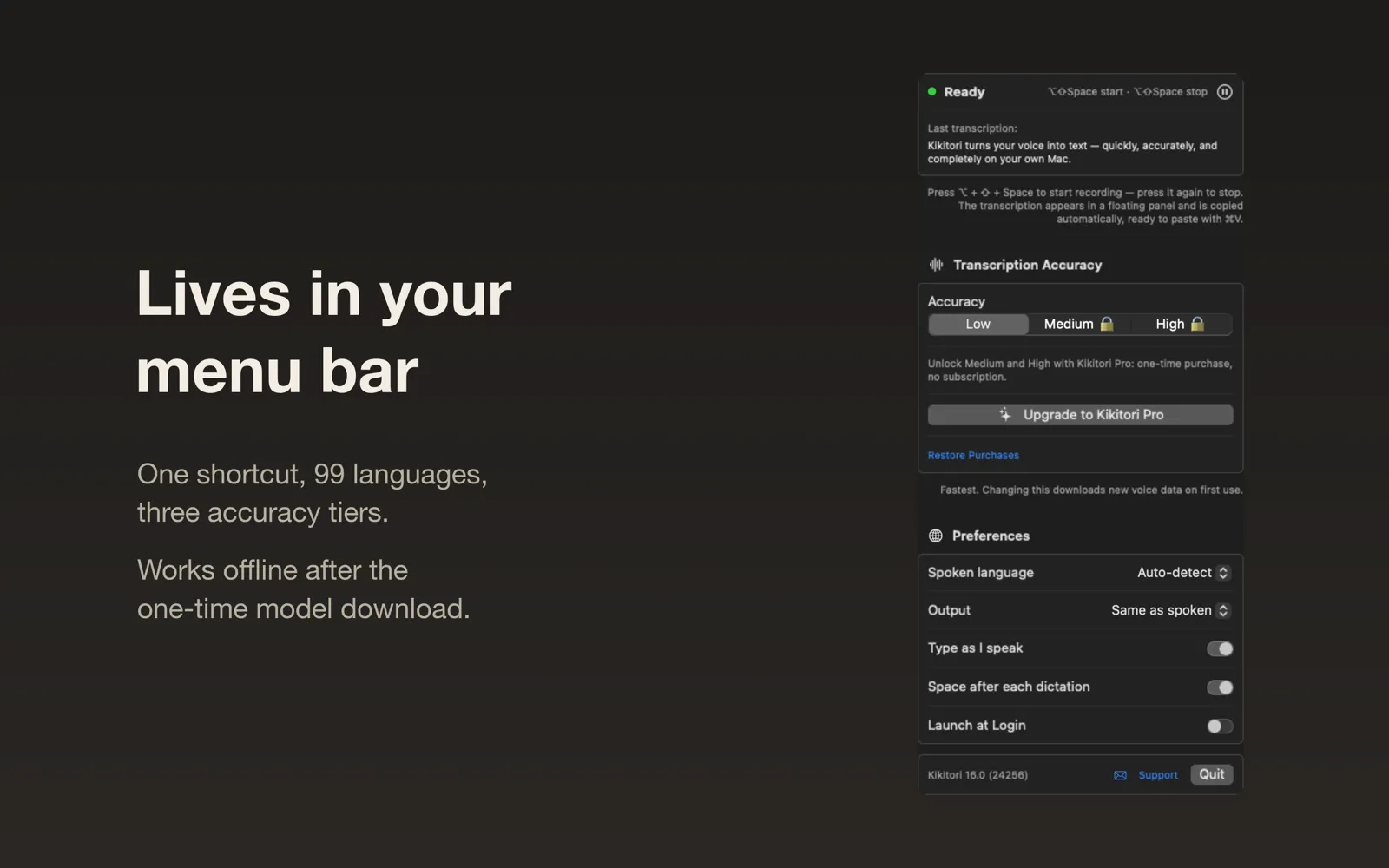
Task: Click 'One shortcut, 99 languages' text
Action: click(x=313, y=474)
